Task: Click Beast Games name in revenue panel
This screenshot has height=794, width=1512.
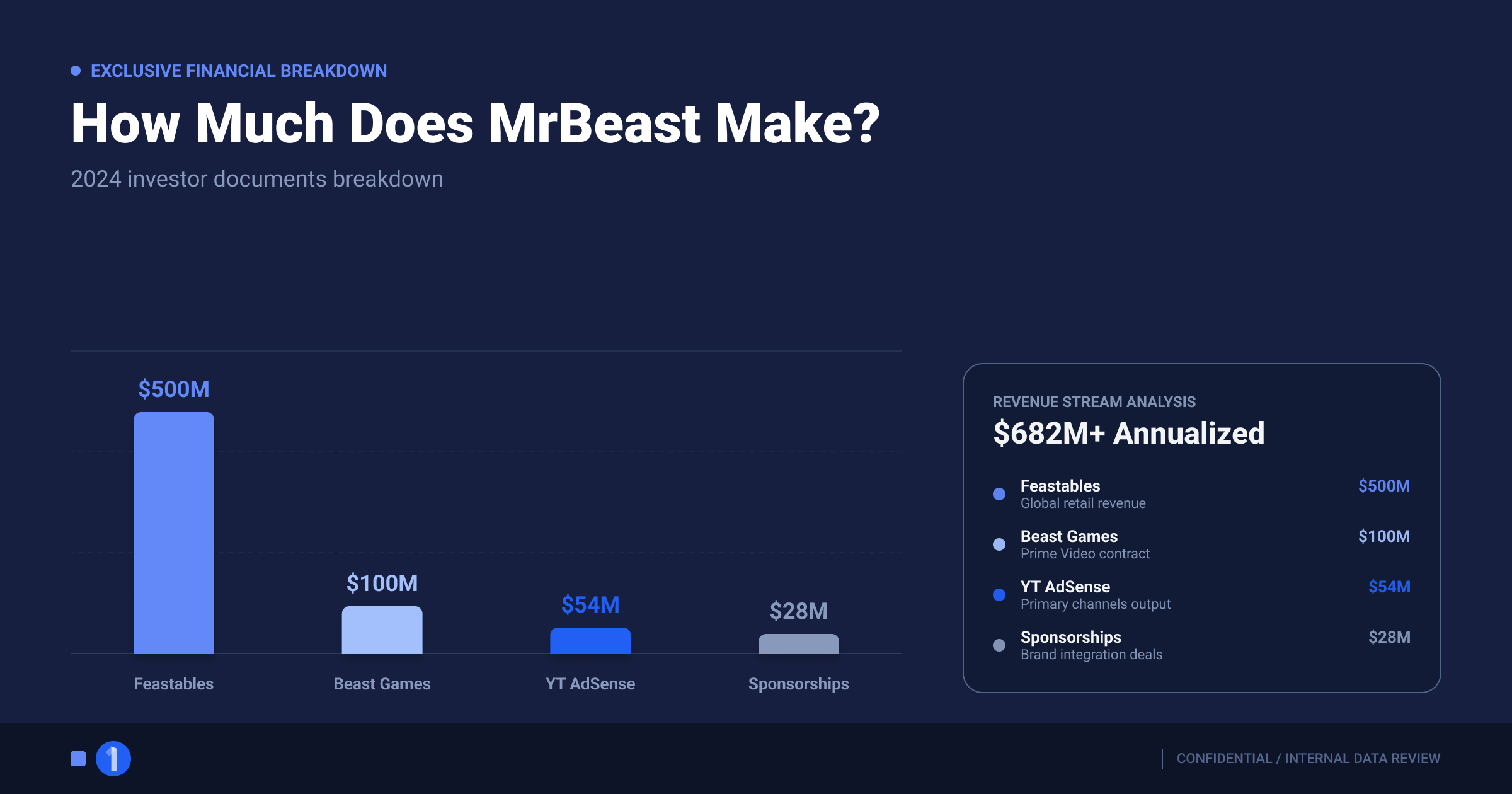Action: (x=1069, y=536)
